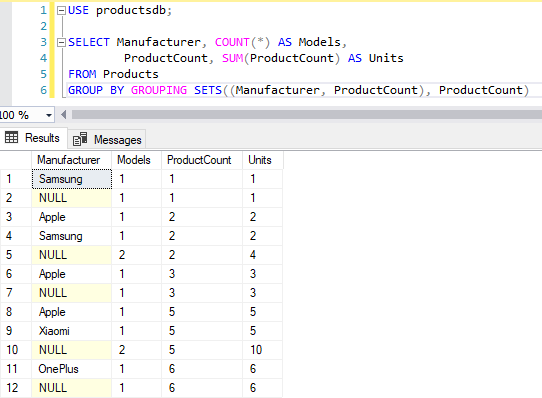The image size is (542, 398).
Task: Switch to the Results tab
Action: [33, 138]
